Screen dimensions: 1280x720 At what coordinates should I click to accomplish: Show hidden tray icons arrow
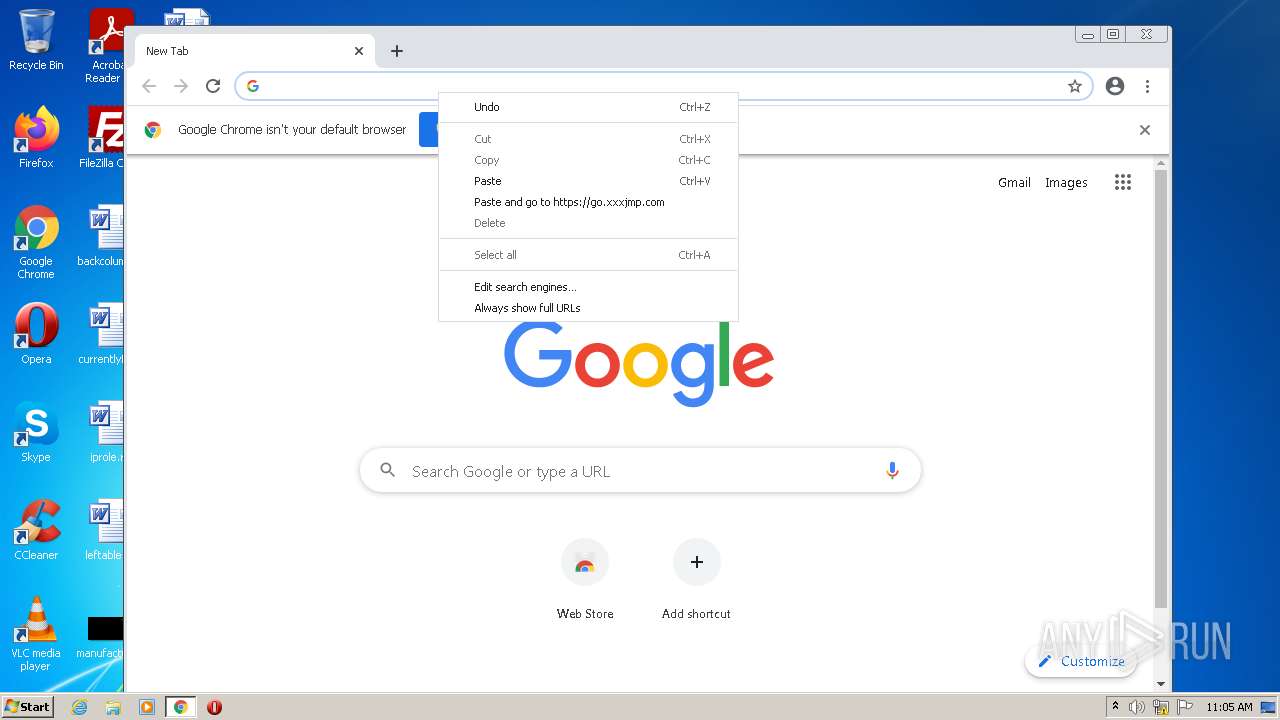click(x=1115, y=707)
